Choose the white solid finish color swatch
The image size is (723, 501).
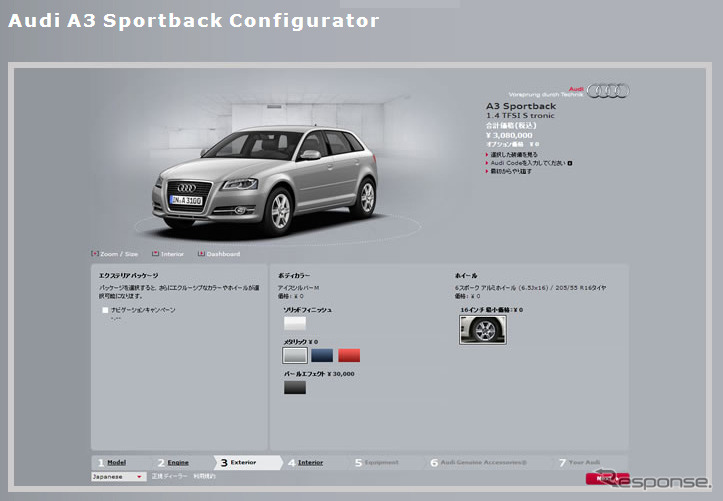pyautogui.click(x=295, y=323)
